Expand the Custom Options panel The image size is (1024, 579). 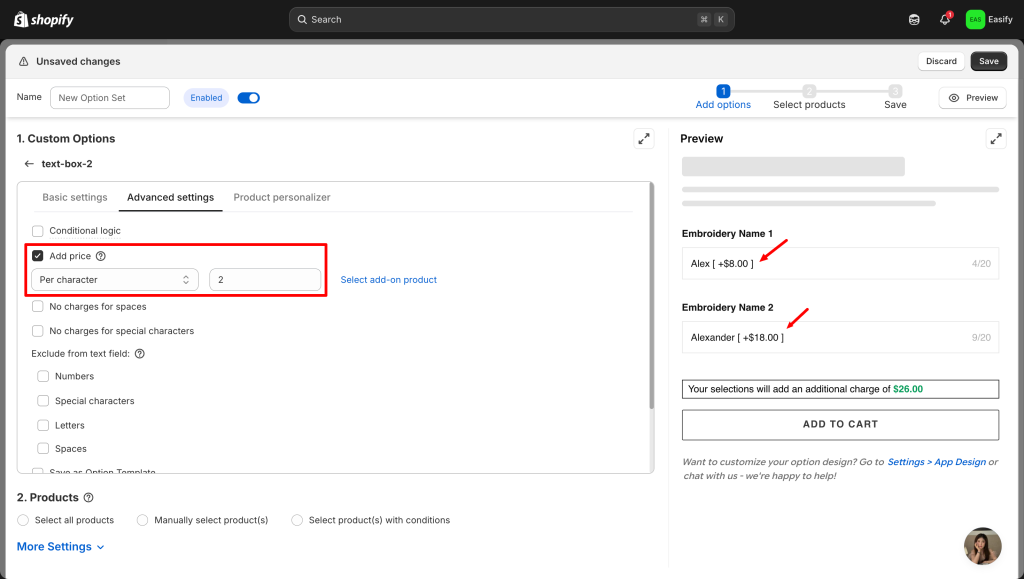(x=644, y=139)
